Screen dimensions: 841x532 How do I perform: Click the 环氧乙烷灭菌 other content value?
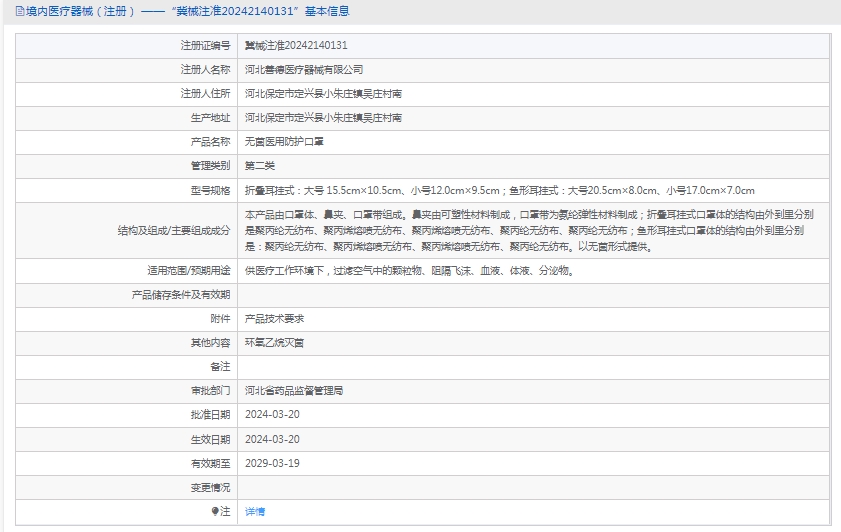pyautogui.click(x=274, y=342)
